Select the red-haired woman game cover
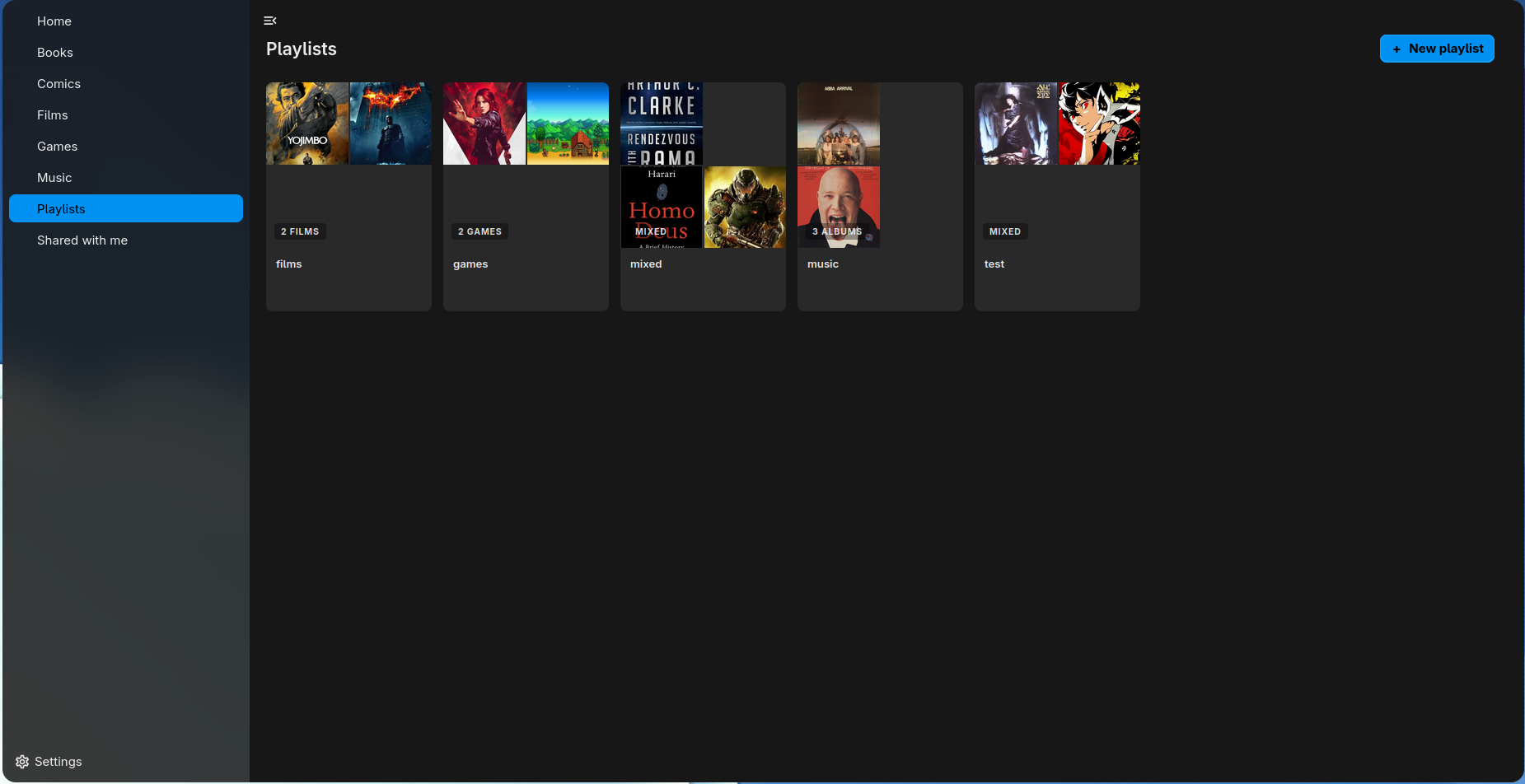Viewport: 1525px width, 784px height. click(484, 124)
